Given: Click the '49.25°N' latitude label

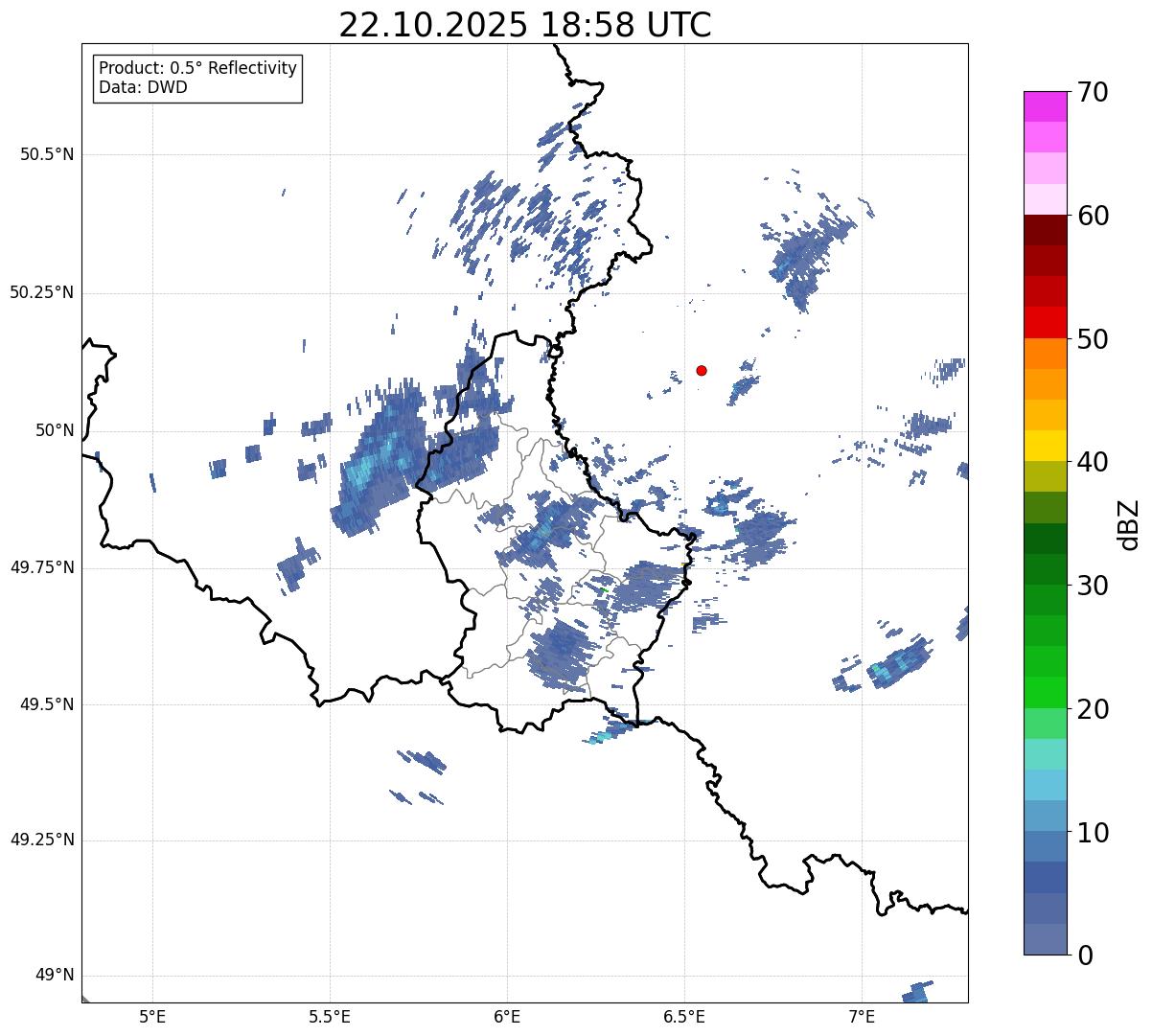Looking at the screenshot, I should coord(41,840).
